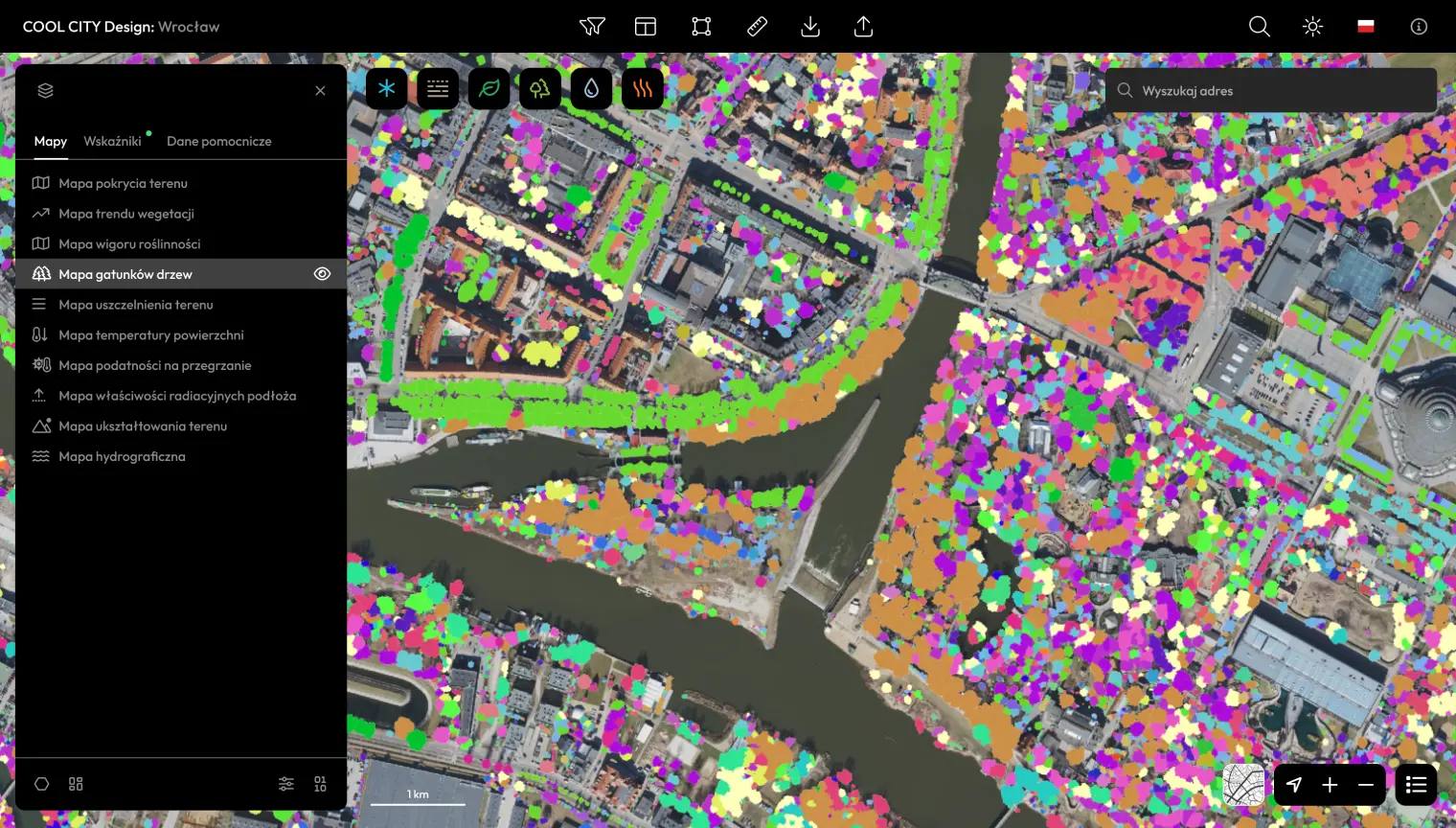Select Mapa ukształtowania terenu layer
Image resolution: width=1456 pixels, height=828 pixels.
click(x=181, y=425)
